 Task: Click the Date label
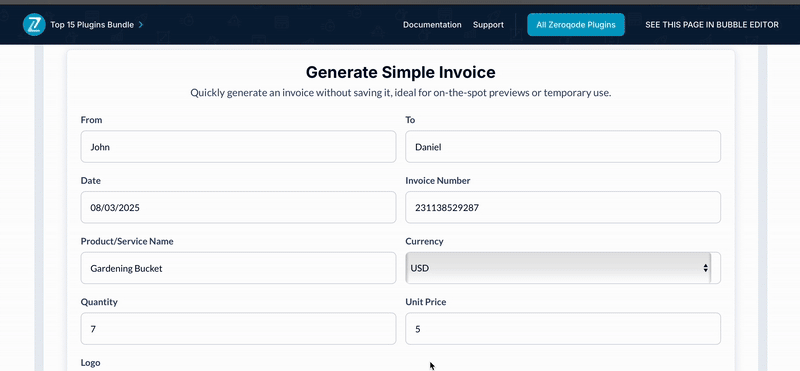[x=90, y=181]
